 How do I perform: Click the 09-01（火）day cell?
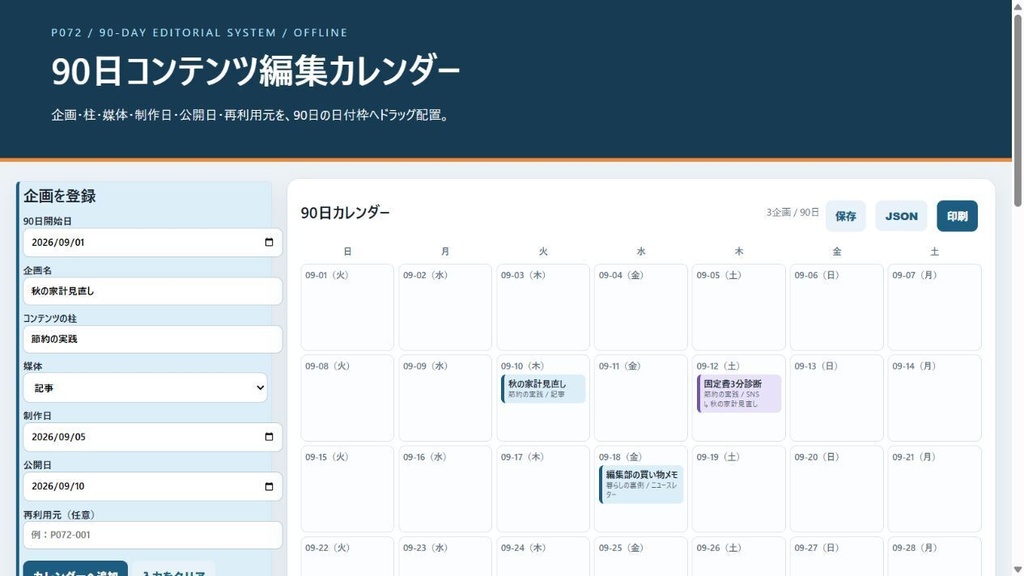(x=347, y=307)
